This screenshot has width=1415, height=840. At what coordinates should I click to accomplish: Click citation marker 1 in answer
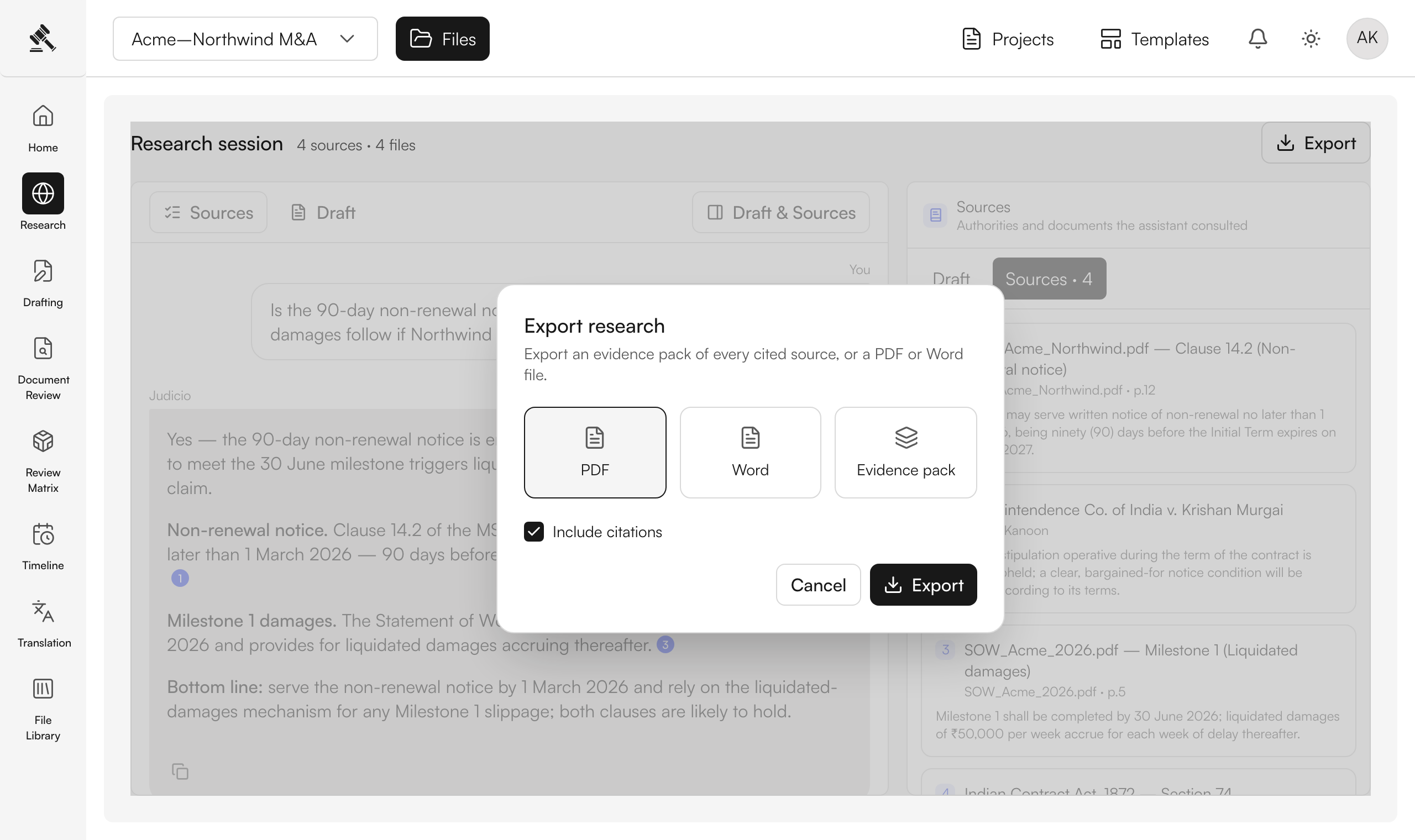(180, 578)
